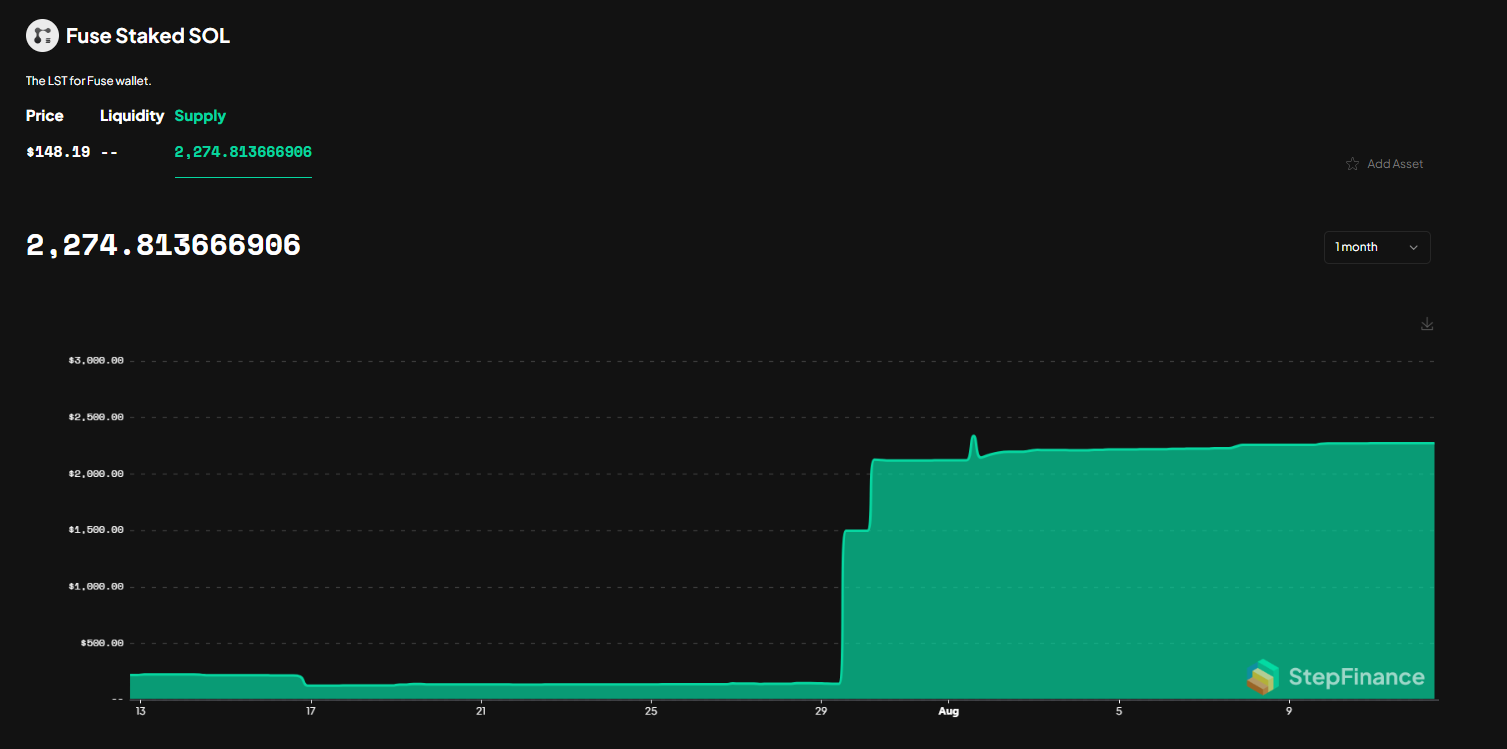Click the large 2,274.813666906 headline number
Screen dimensions: 1507x749
pos(163,246)
